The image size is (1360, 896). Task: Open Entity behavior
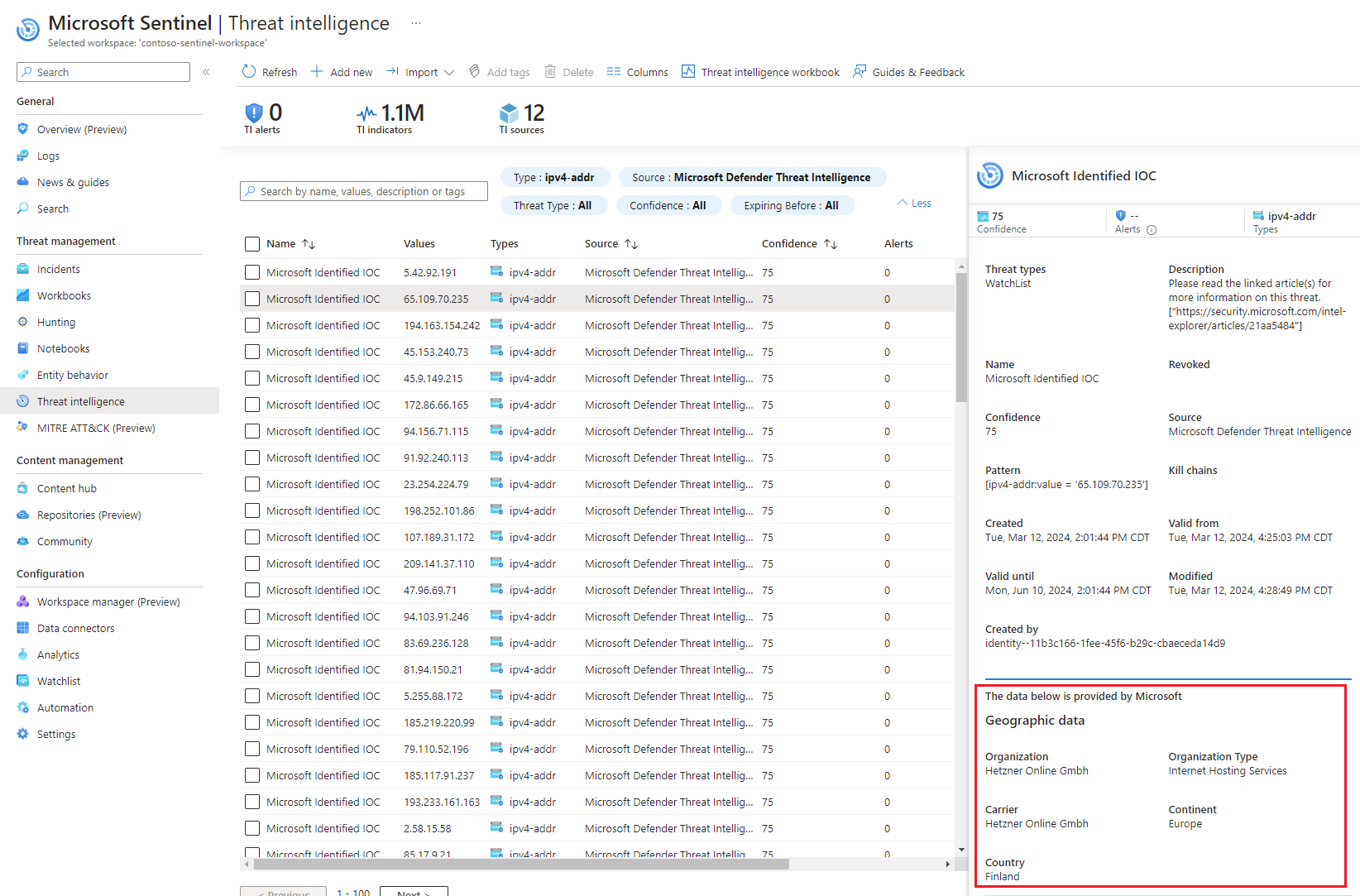pos(73,375)
